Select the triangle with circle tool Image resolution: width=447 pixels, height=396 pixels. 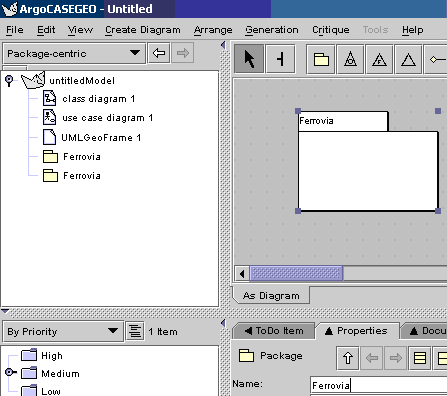tap(350, 59)
